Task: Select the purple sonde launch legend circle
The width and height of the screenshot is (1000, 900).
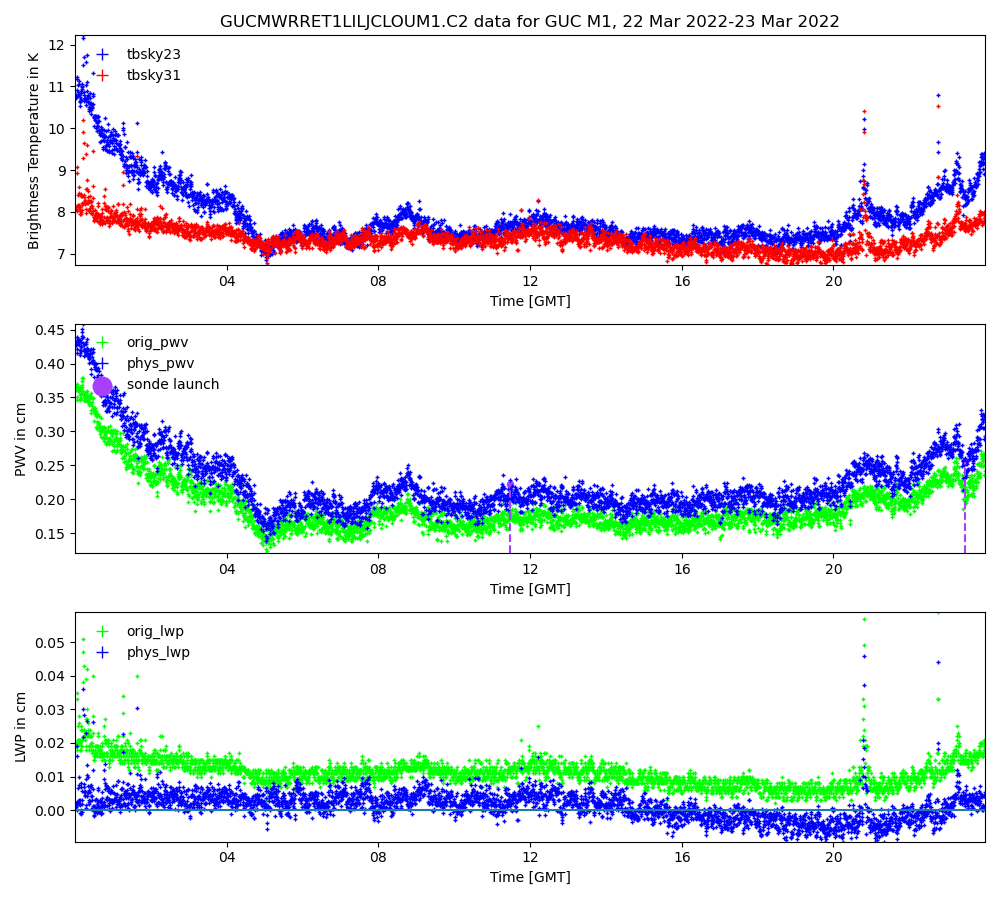Action: (x=102, y=386)
